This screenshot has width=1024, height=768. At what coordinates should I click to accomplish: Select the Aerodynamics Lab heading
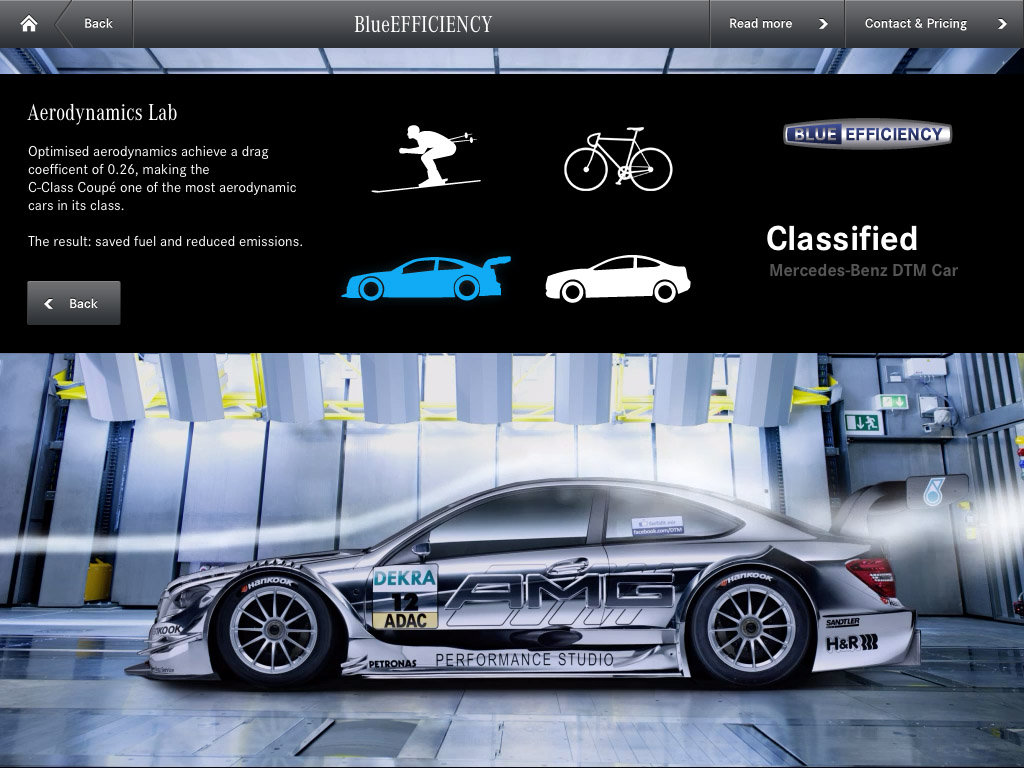click(102, 113)
